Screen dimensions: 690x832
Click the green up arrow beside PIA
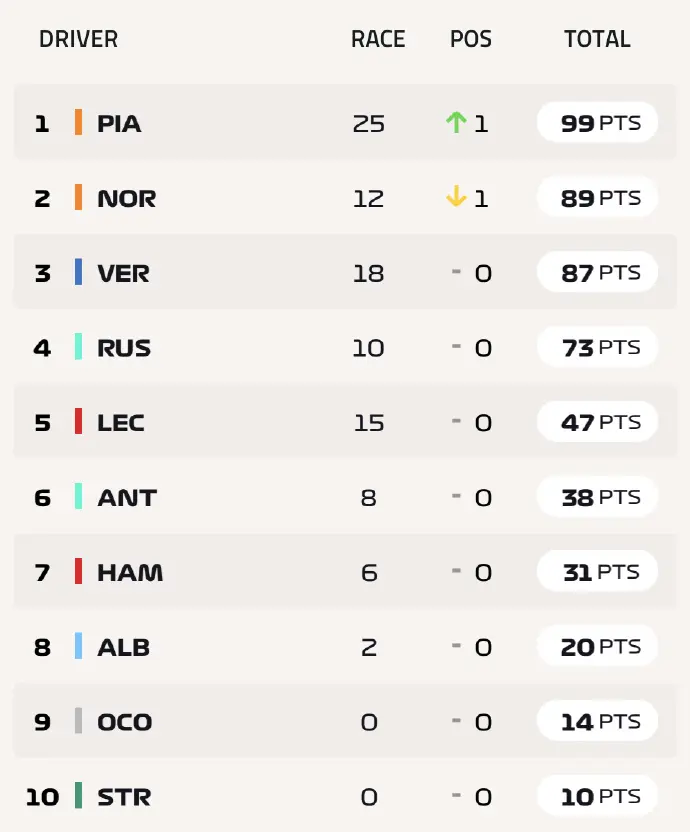pos(456,122)
